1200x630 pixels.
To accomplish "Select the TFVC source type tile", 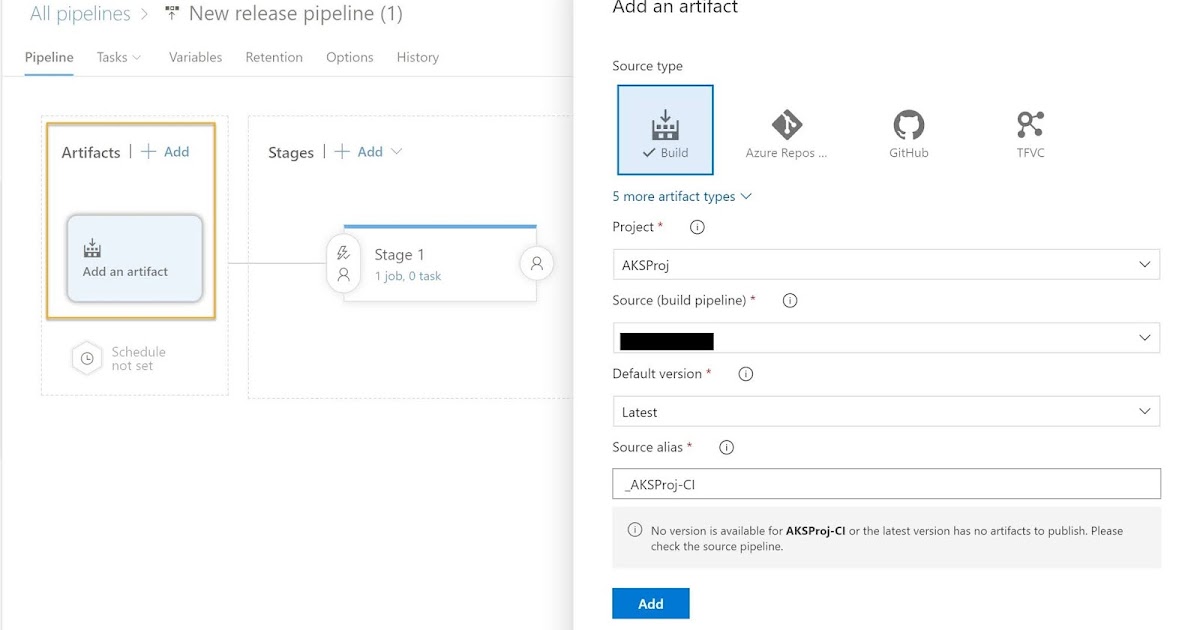I will coord(1030,128).
